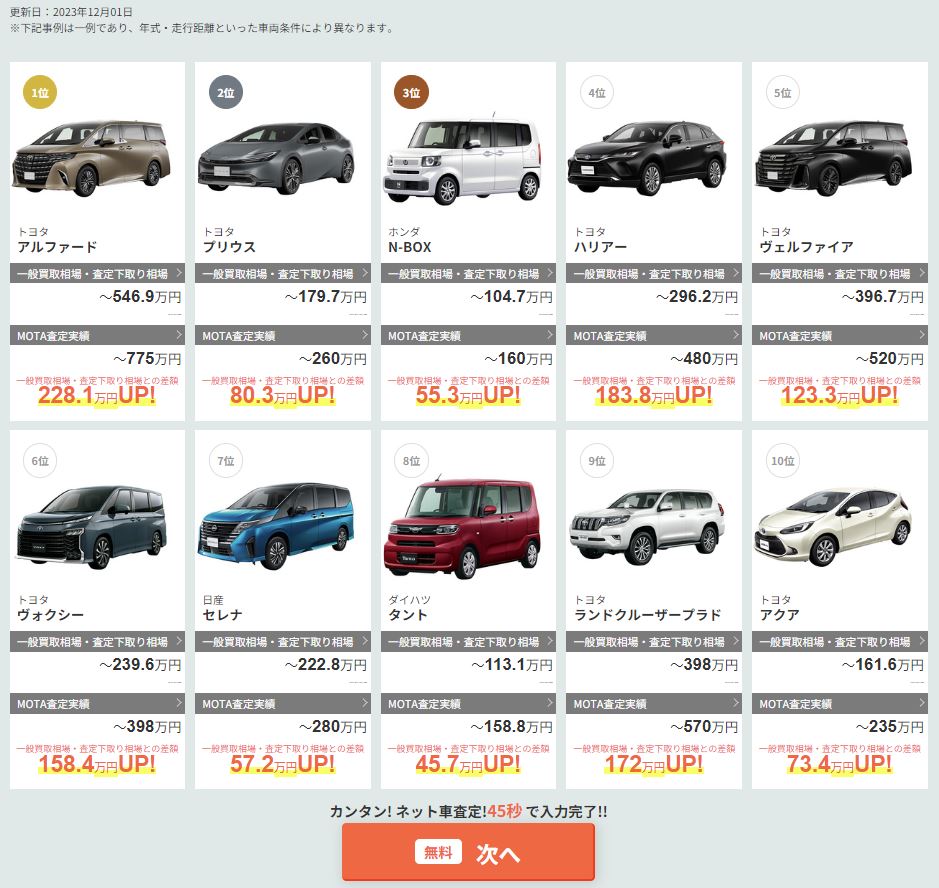
Task: Open ハリアー MOTA査定実績 chevron
Action: click(x=735, y=335)
